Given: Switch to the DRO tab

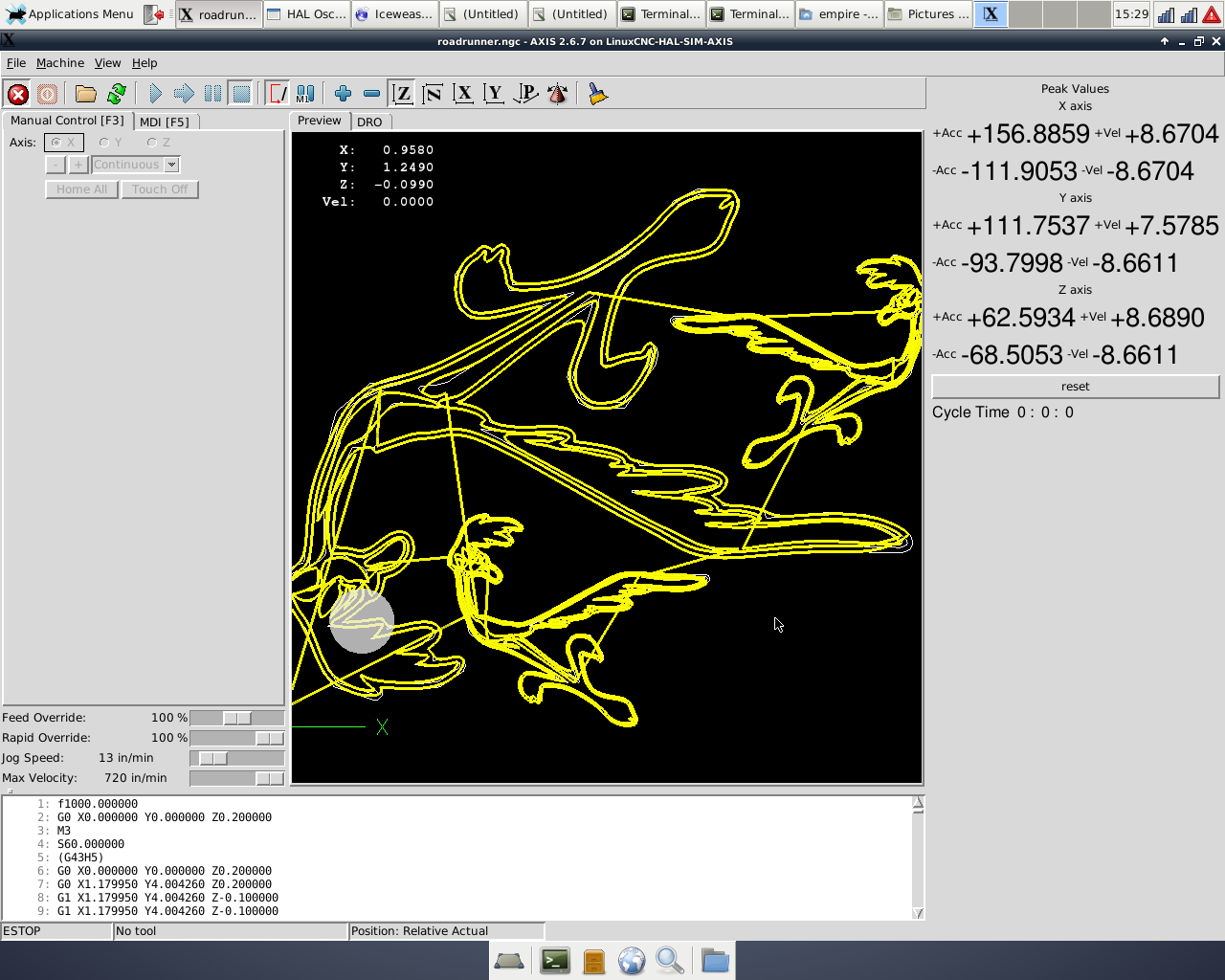Looking at the screenshot, I should [x=369, y=122].
